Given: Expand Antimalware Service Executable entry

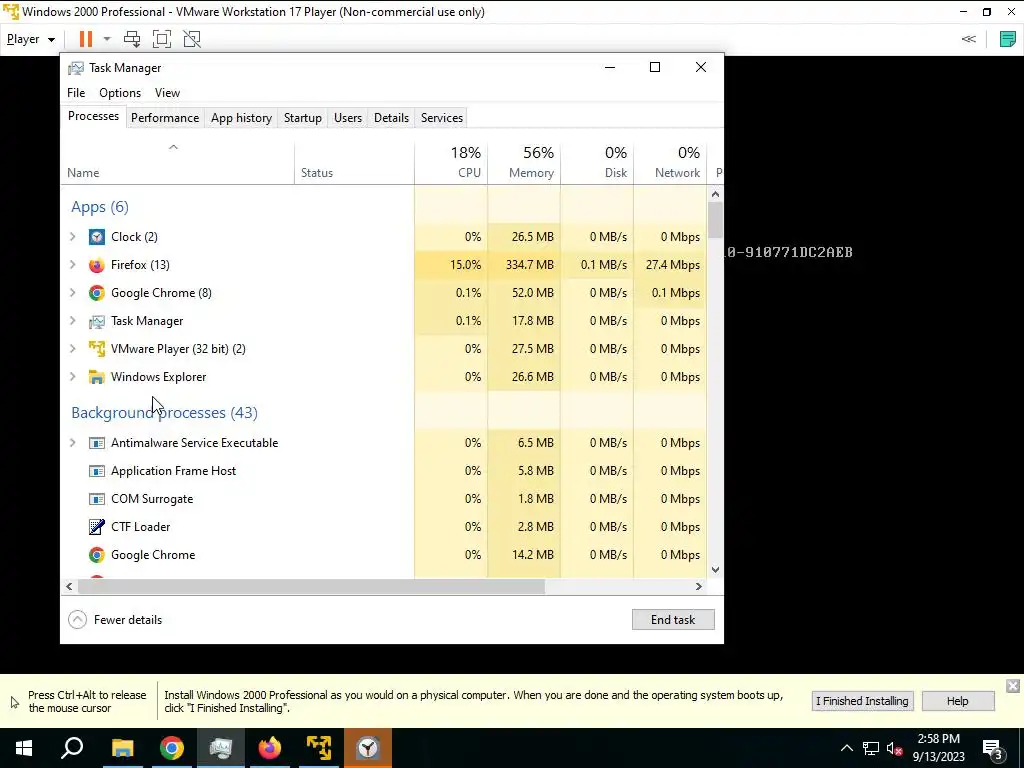Looking at the screenshot, I should 72,443.
